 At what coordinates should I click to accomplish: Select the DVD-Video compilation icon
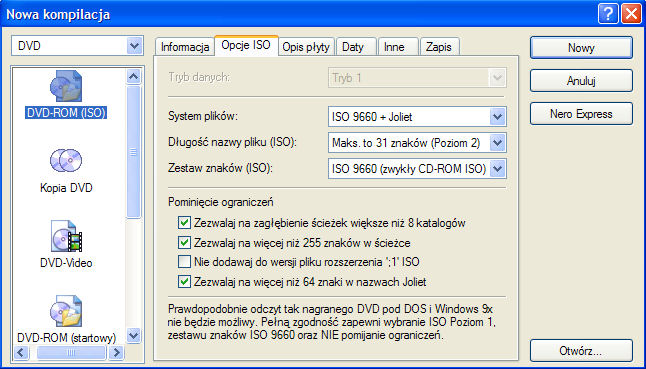(x=66, y=236)
